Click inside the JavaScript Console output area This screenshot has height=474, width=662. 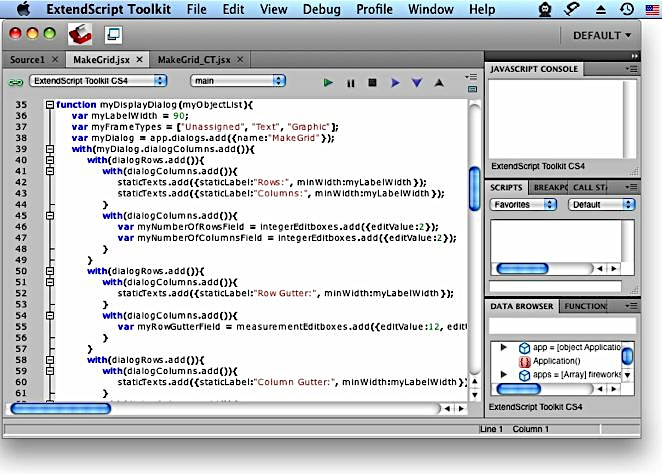tap(556, 119)
